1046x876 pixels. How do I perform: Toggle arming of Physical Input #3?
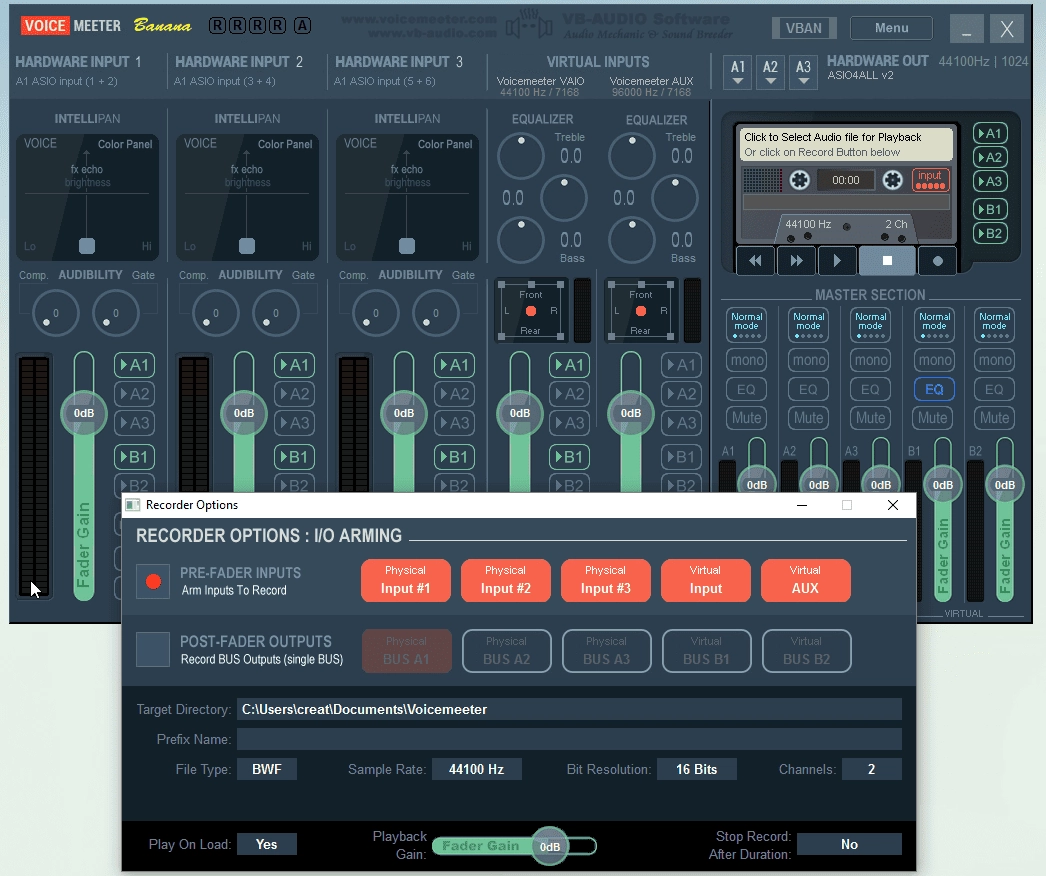point(606,580)
